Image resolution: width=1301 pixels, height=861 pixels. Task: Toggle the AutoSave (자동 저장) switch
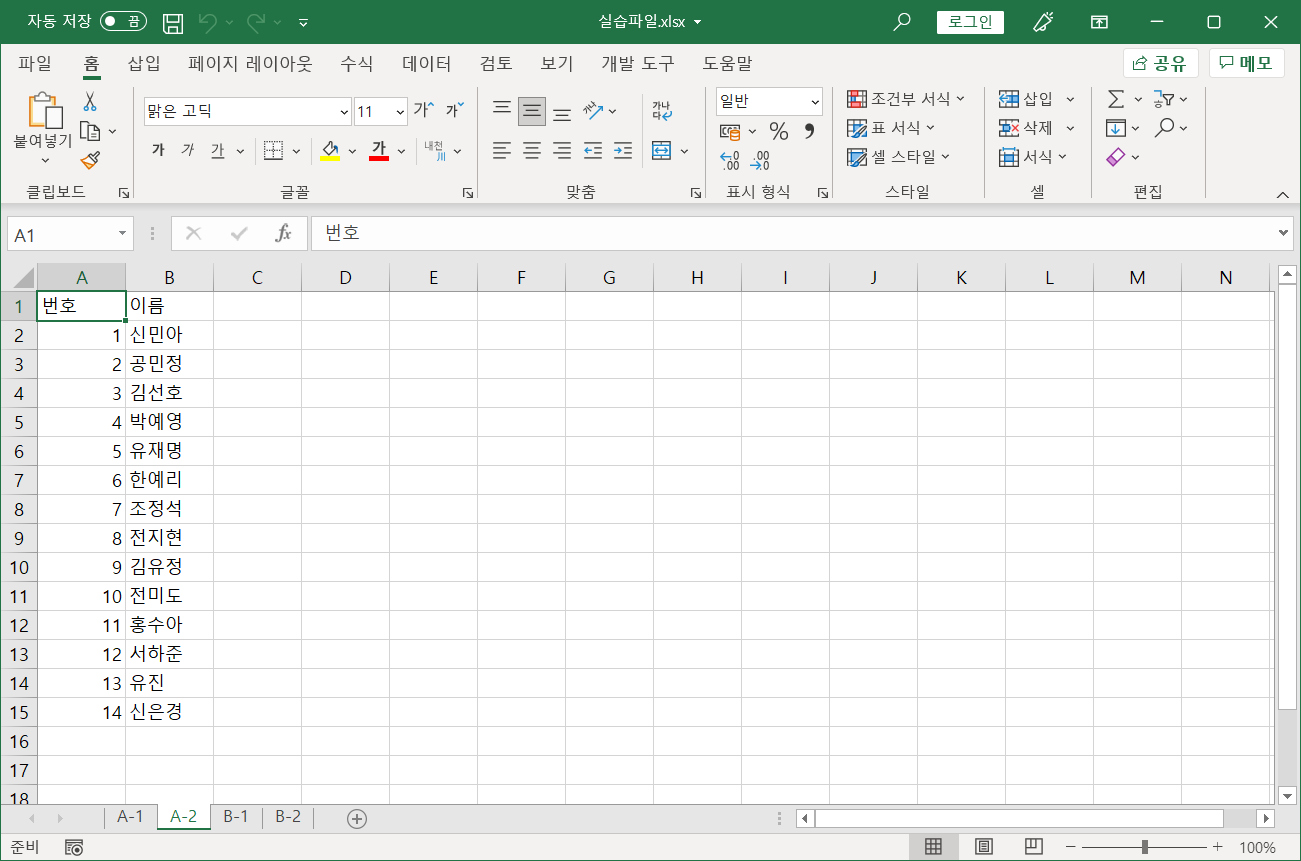[x=124, y=22]
